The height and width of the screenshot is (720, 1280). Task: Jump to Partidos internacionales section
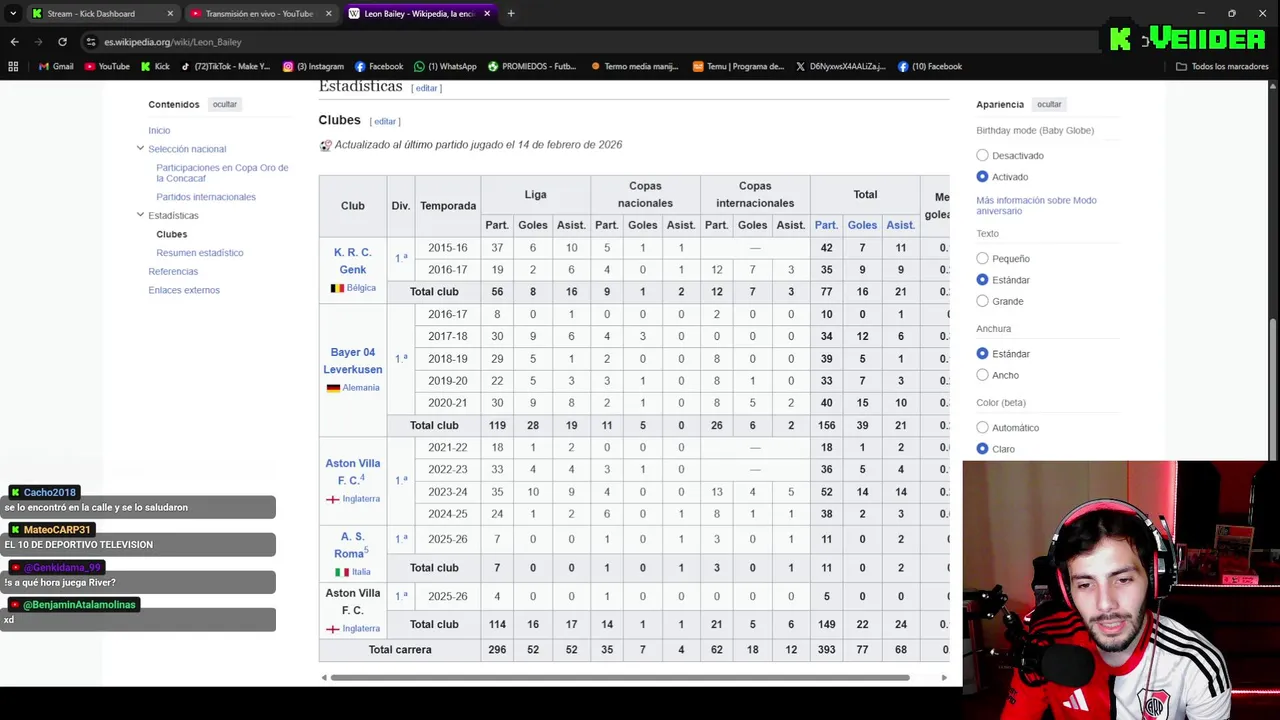(x=206, y=197)
